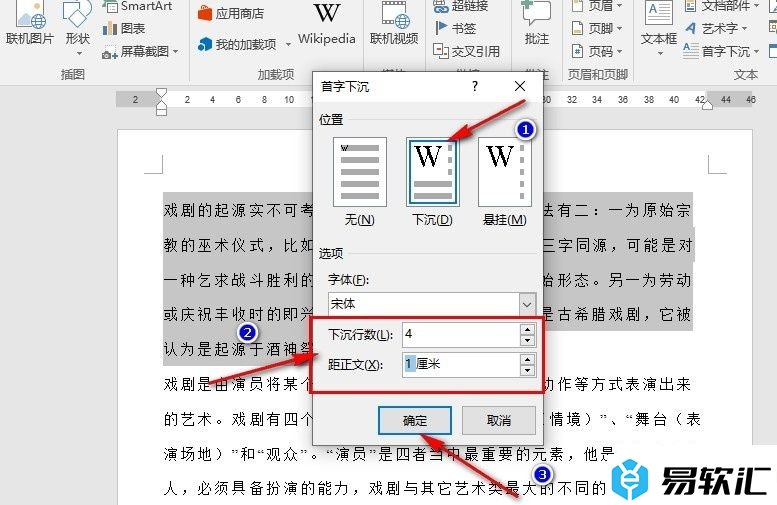Open the 页码 page number dropdown

(597, 51)
